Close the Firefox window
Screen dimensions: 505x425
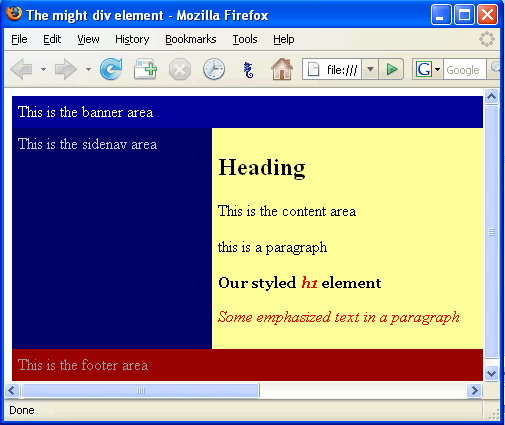point(487,15)
